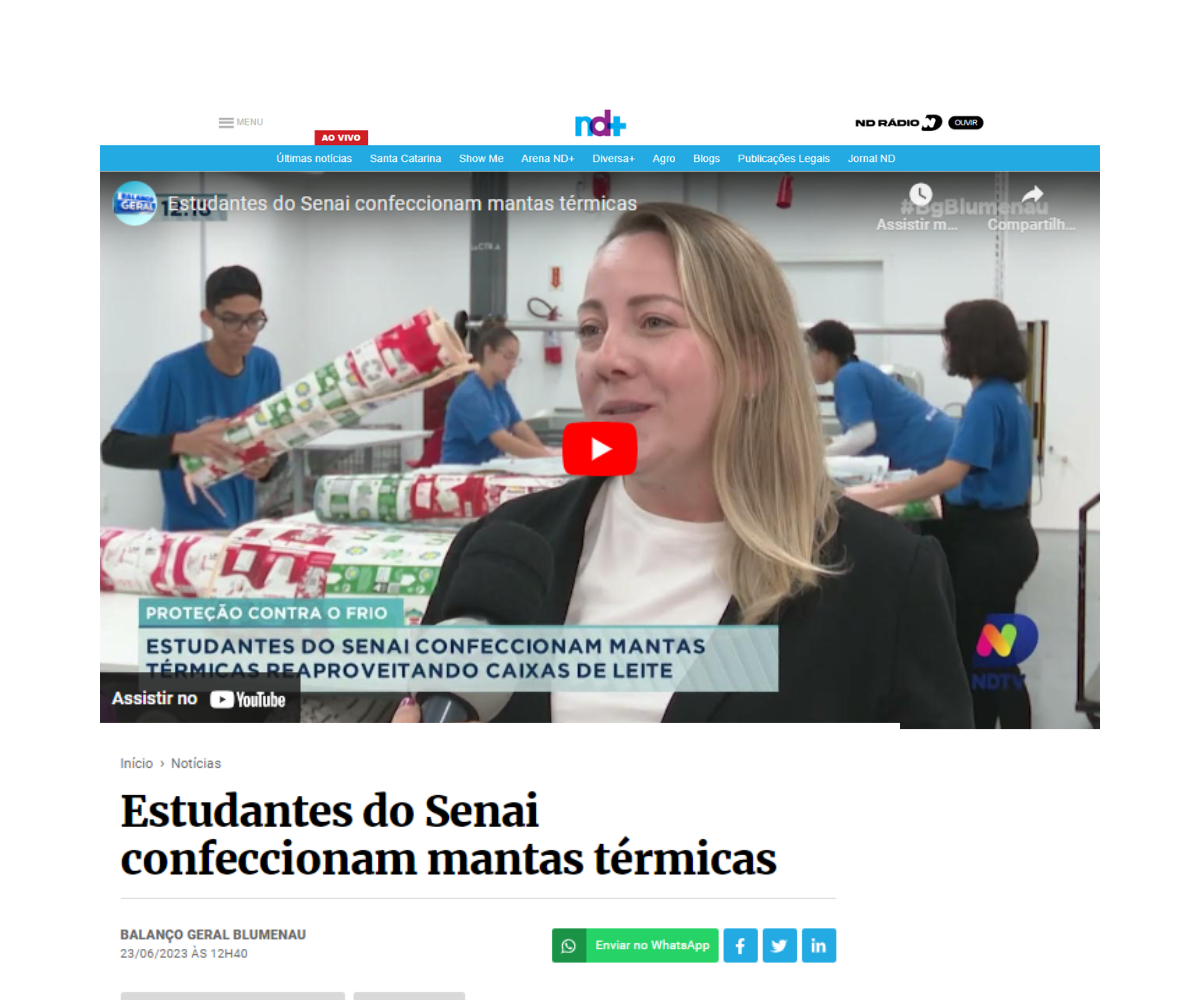Image resolution: width=1200 pixels, height=1000 pixels.
Task: Play the YouTube video
Action: coord(600,449)
